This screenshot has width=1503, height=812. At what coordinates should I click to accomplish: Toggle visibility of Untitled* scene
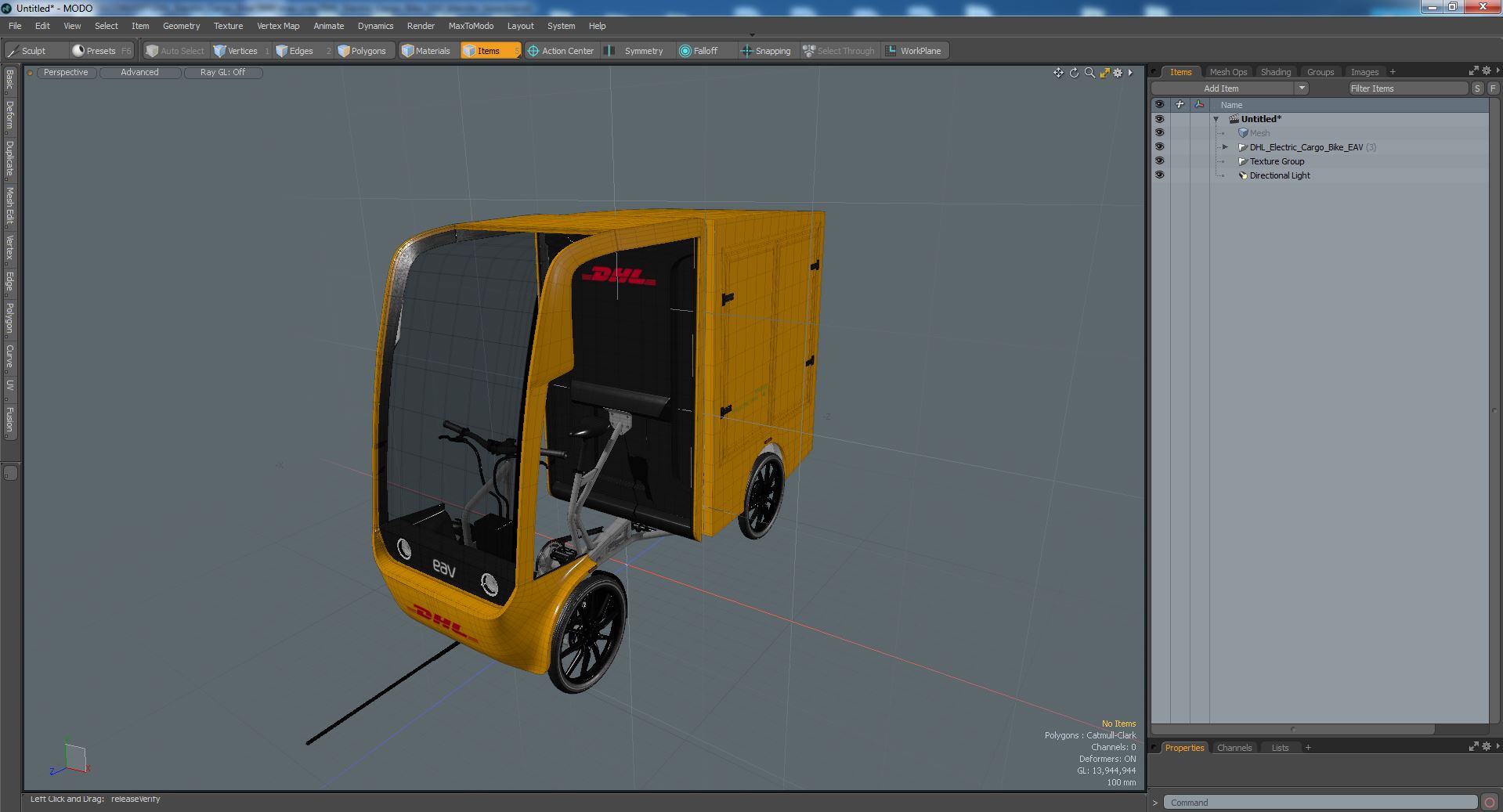click(x=1159, y=119)
